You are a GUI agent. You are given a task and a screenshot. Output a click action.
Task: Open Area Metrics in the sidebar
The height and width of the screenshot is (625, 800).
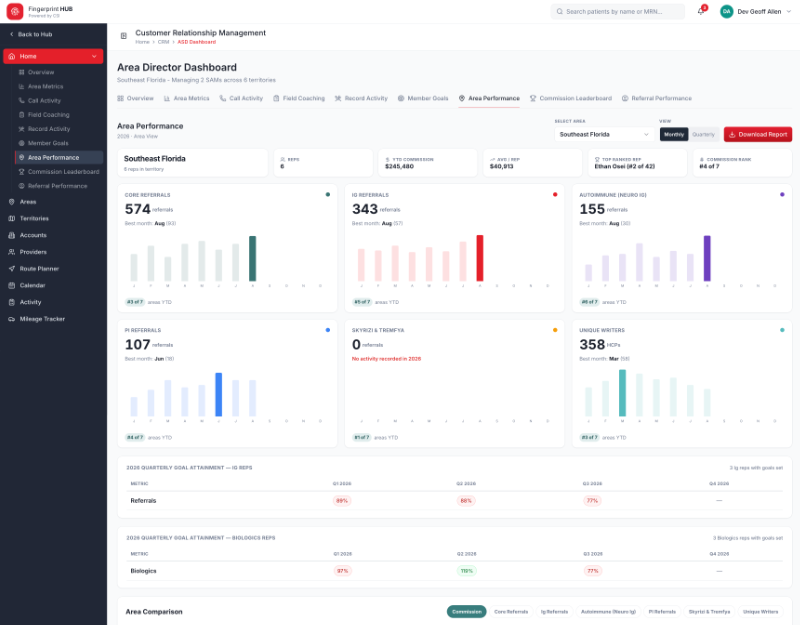[x=45, y=87]
